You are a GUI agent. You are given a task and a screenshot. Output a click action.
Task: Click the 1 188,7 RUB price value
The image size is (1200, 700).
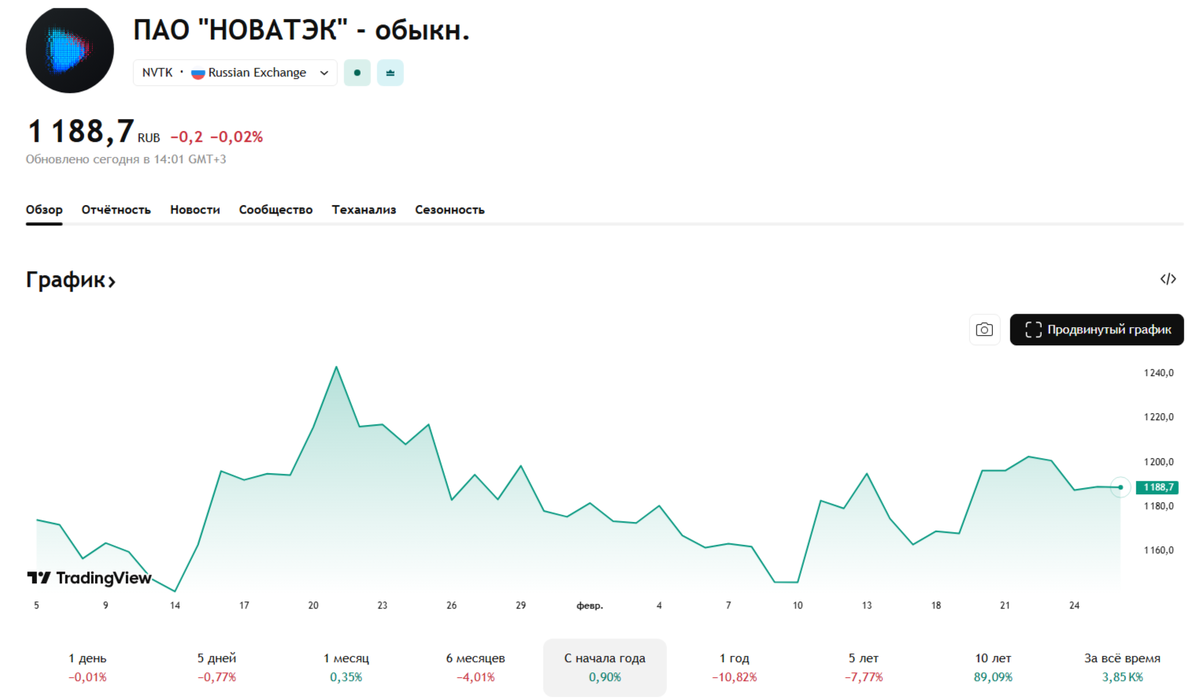click(x=93, y=132)
